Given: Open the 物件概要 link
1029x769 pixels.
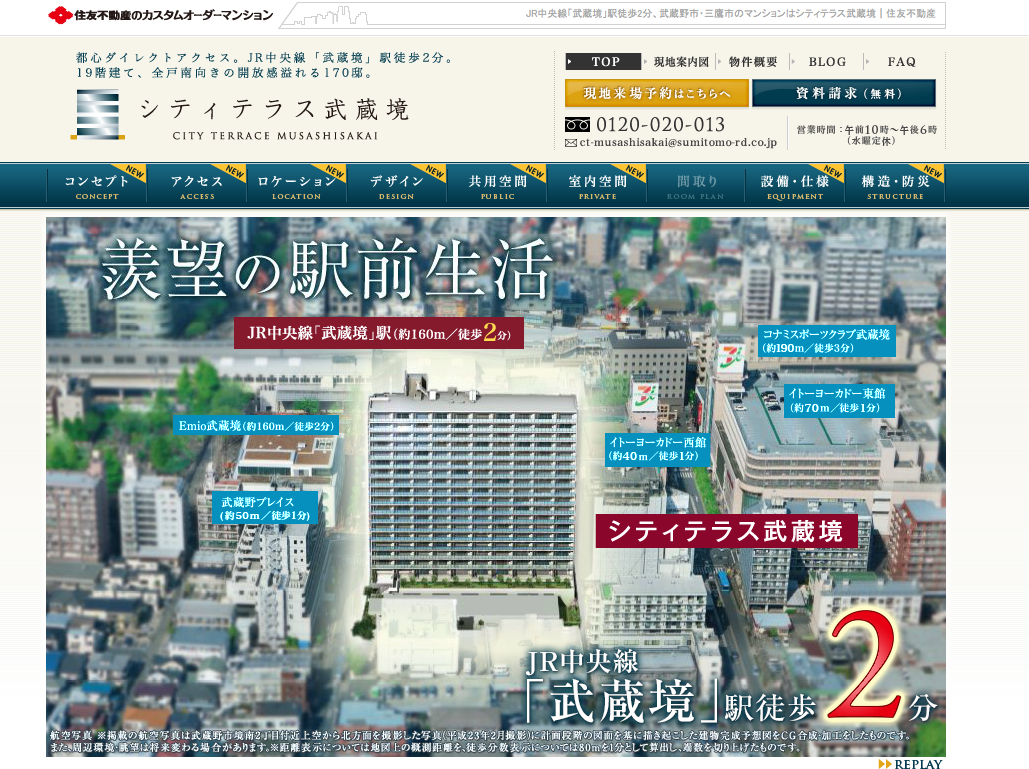Looking at the screenshot, I should point(753,62).
